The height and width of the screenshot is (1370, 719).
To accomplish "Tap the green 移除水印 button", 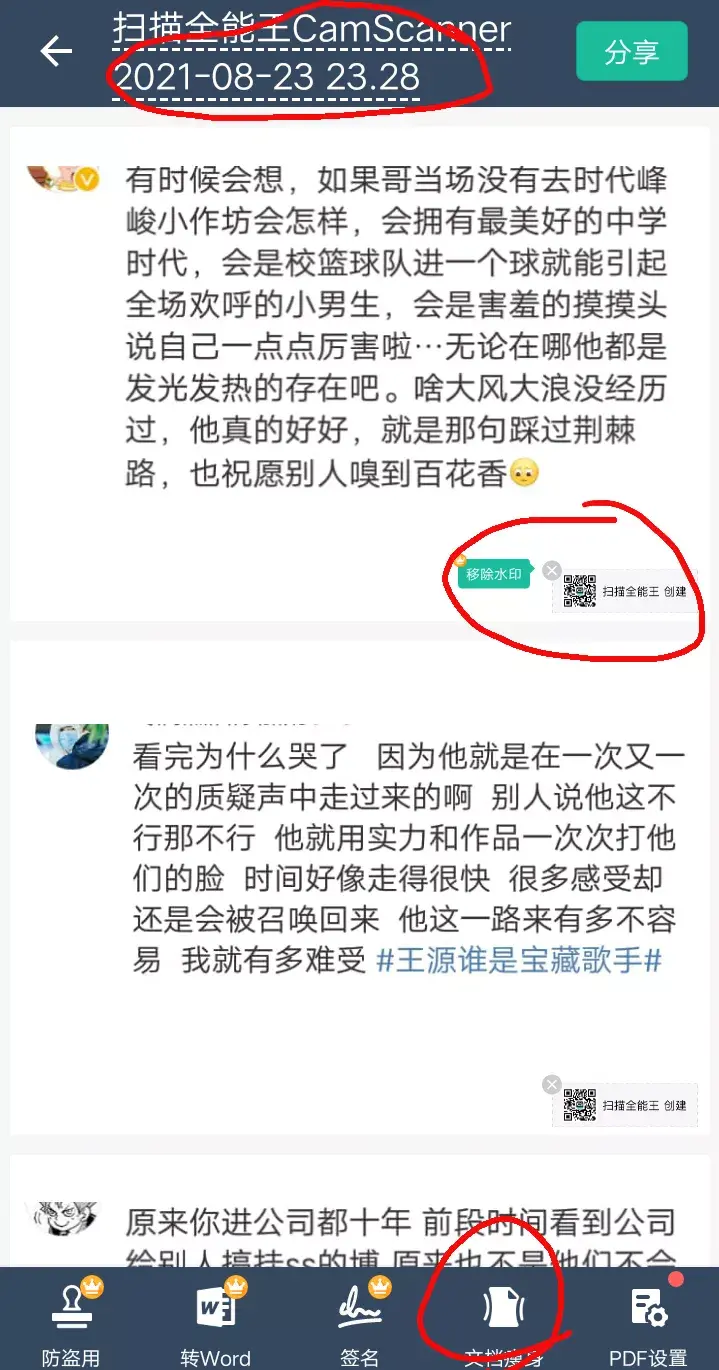I will pyautogui.click(x=495, y=573).
